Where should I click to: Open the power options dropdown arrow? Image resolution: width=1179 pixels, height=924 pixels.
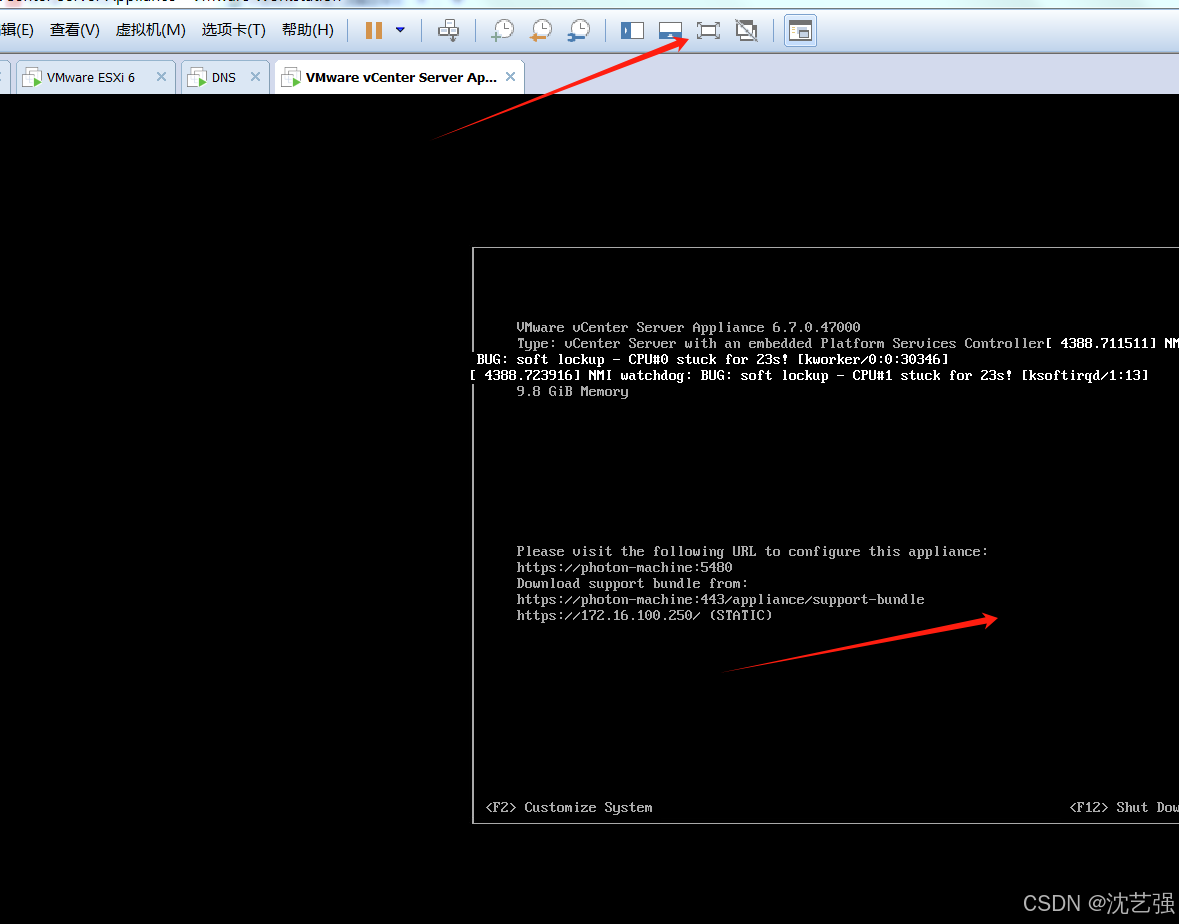(400, 30)
